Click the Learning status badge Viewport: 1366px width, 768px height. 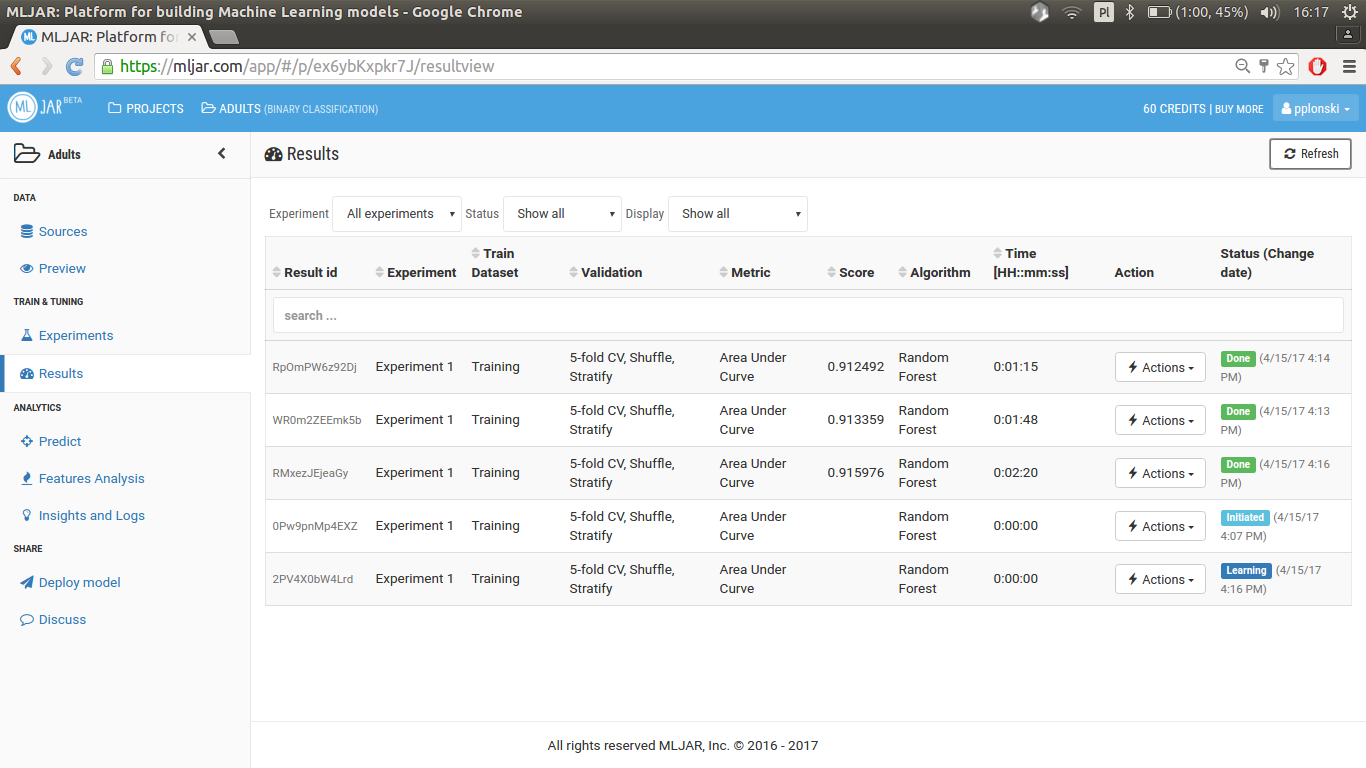pyautogui.click(x=1246, y=570)
